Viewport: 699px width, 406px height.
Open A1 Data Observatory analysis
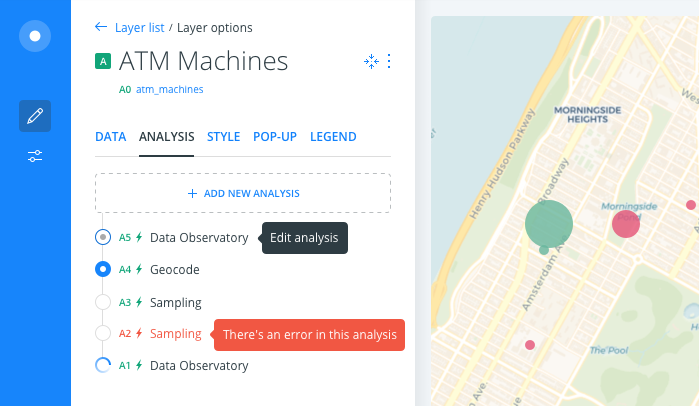(x=199, y=365)
